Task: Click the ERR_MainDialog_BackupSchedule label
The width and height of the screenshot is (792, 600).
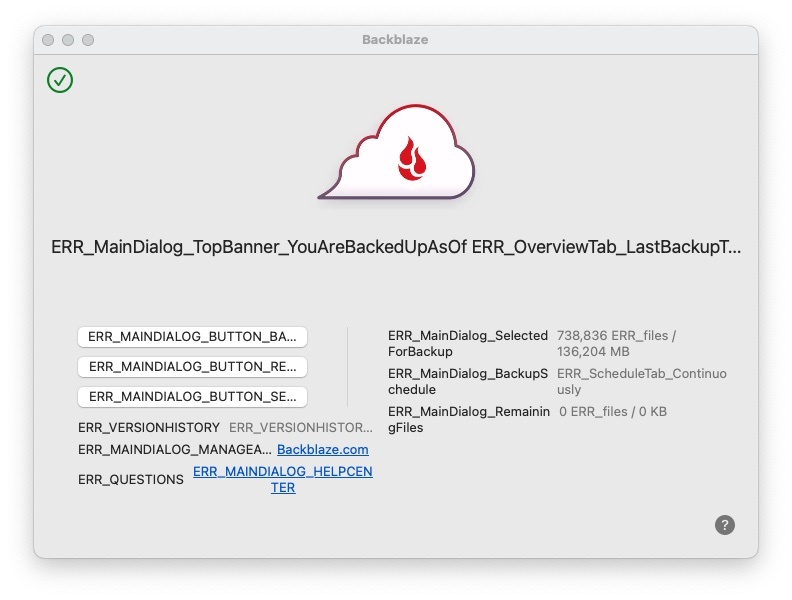Action: 468,381
